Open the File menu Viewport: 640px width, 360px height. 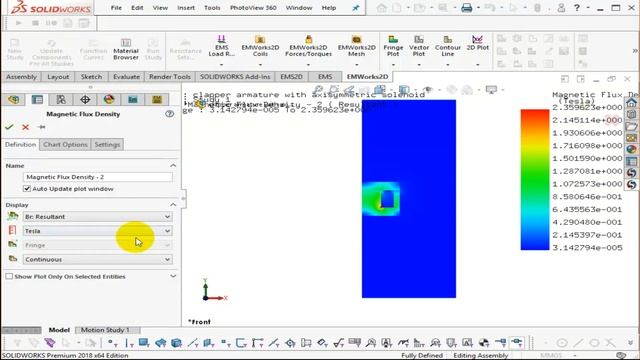pyautogui.click(x=116, y=8)
